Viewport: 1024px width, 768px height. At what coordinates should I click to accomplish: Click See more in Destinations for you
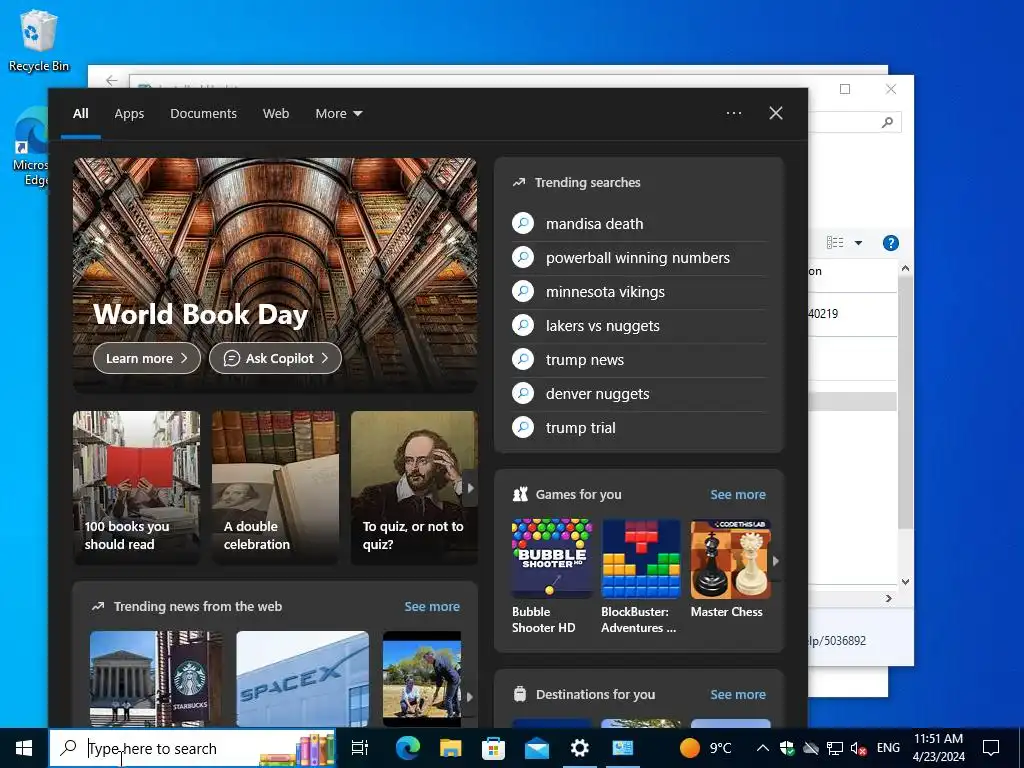pos(738,695)
